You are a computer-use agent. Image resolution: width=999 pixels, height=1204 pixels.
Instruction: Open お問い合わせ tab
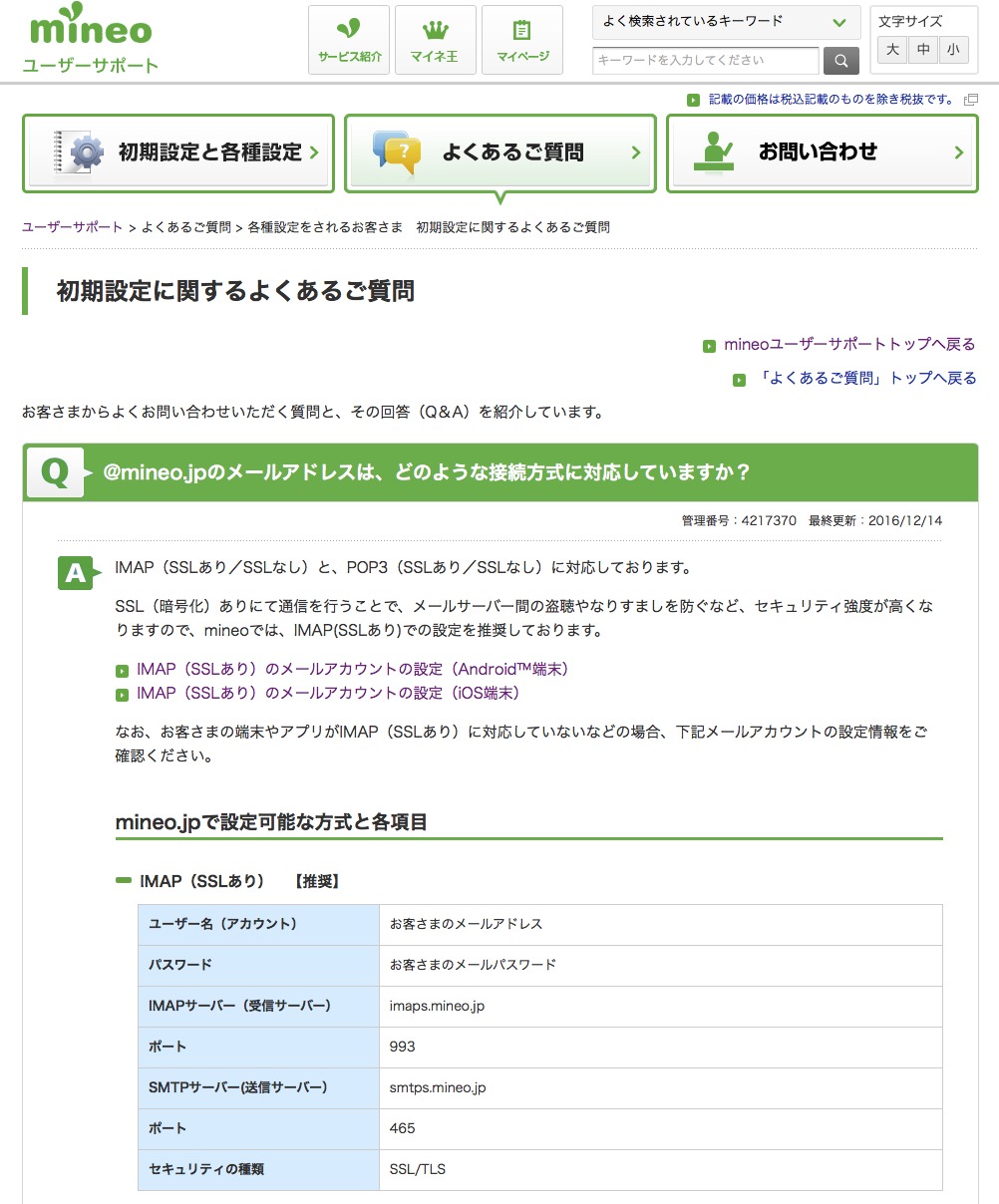coord(823,152)
